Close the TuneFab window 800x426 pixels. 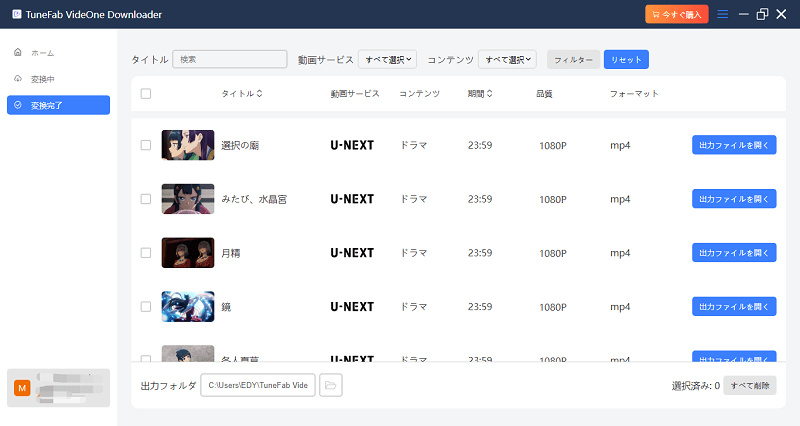coord(781,14)
